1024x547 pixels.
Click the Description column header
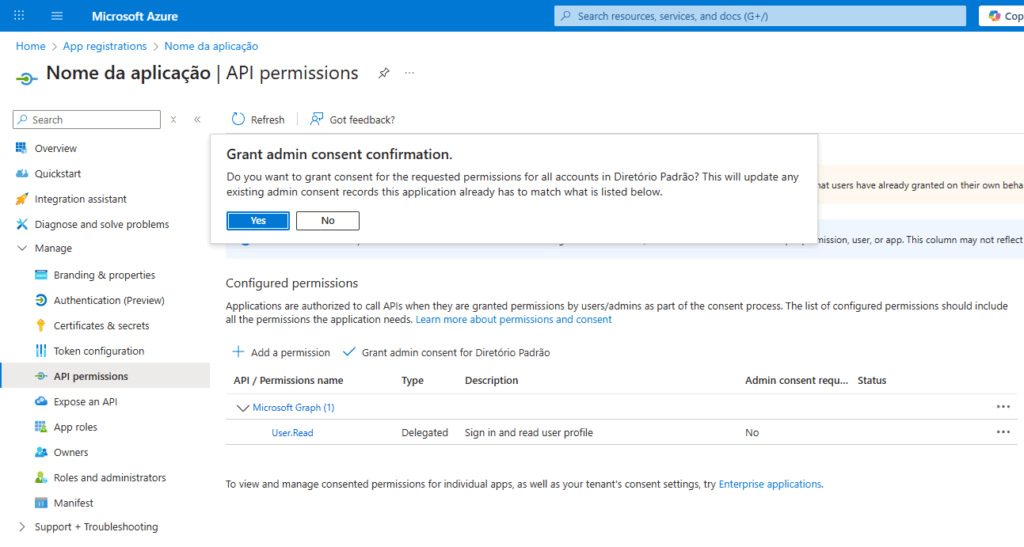(491, 381)
